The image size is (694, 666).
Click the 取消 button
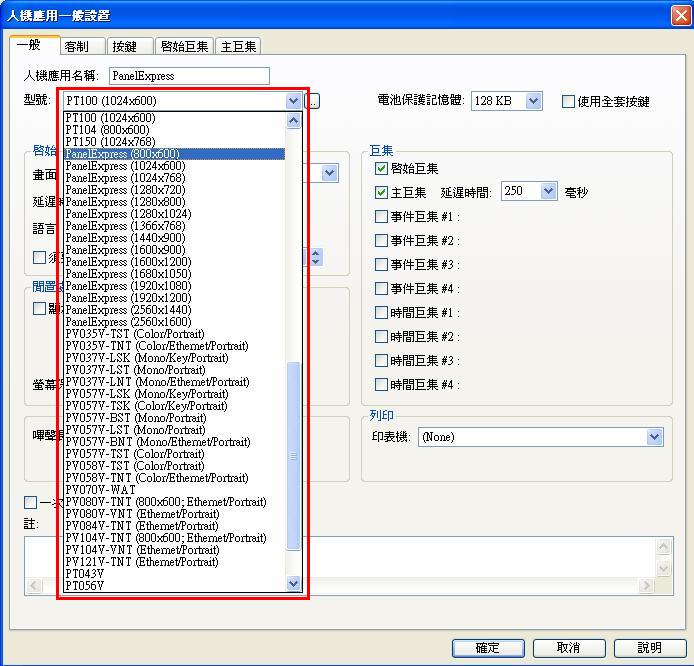click(569, 648)
